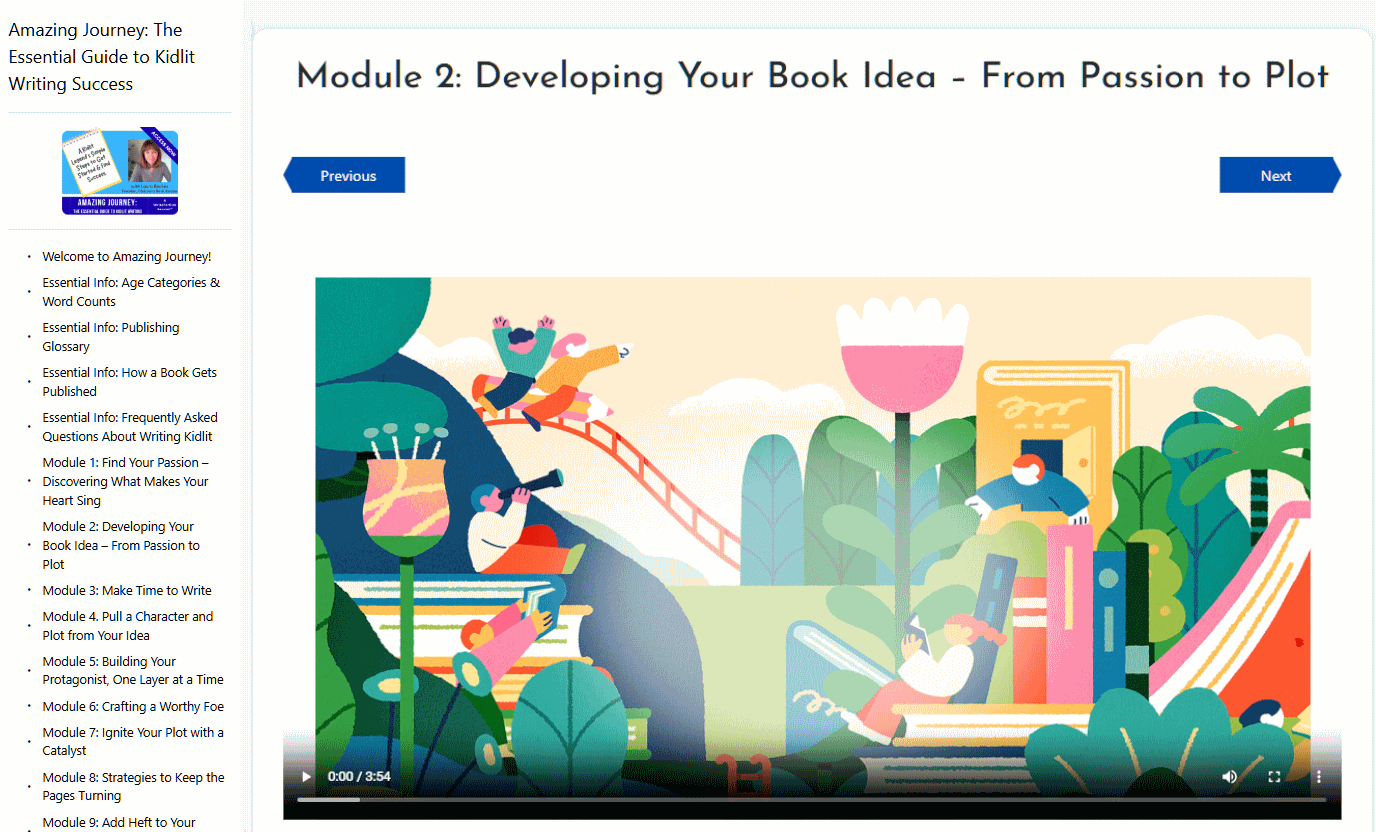Open Essential Info: Age Categories & Word Counts

click(x=131, y=292)
